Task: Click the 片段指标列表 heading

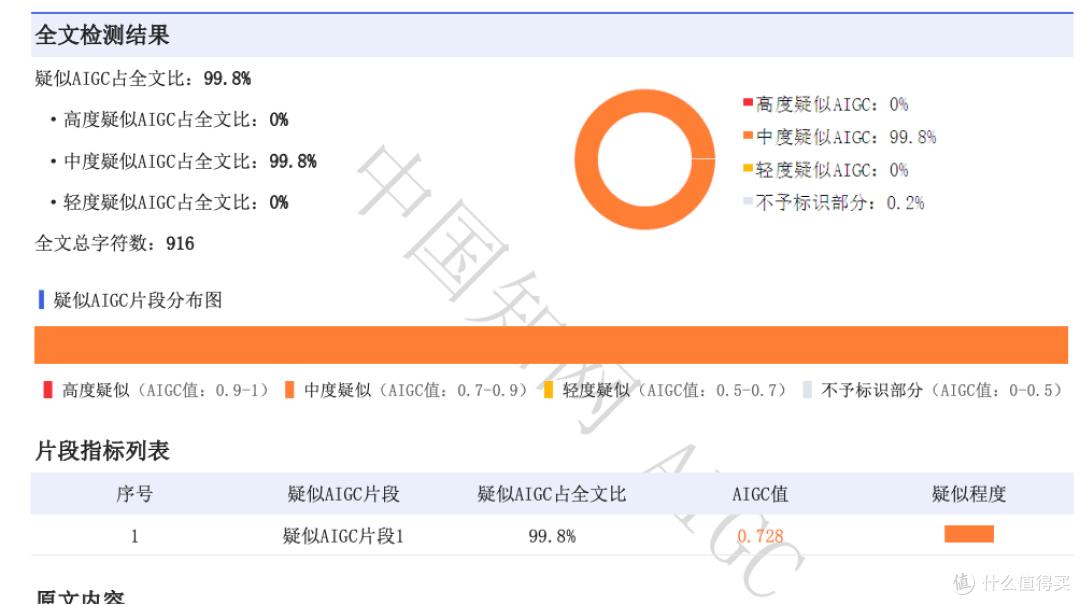Action: [x=102, y=451]
